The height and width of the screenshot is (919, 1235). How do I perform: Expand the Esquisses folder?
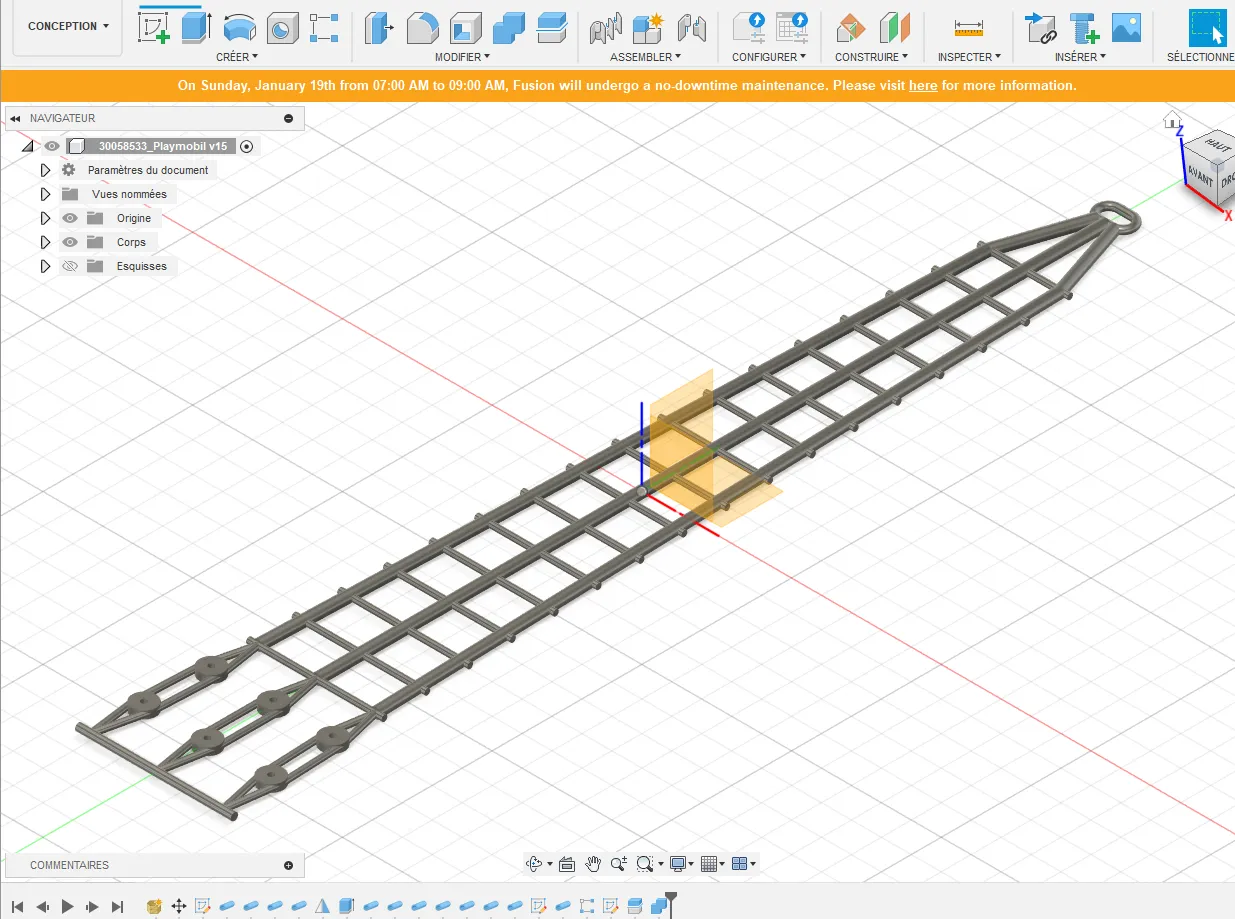[45, 266]
